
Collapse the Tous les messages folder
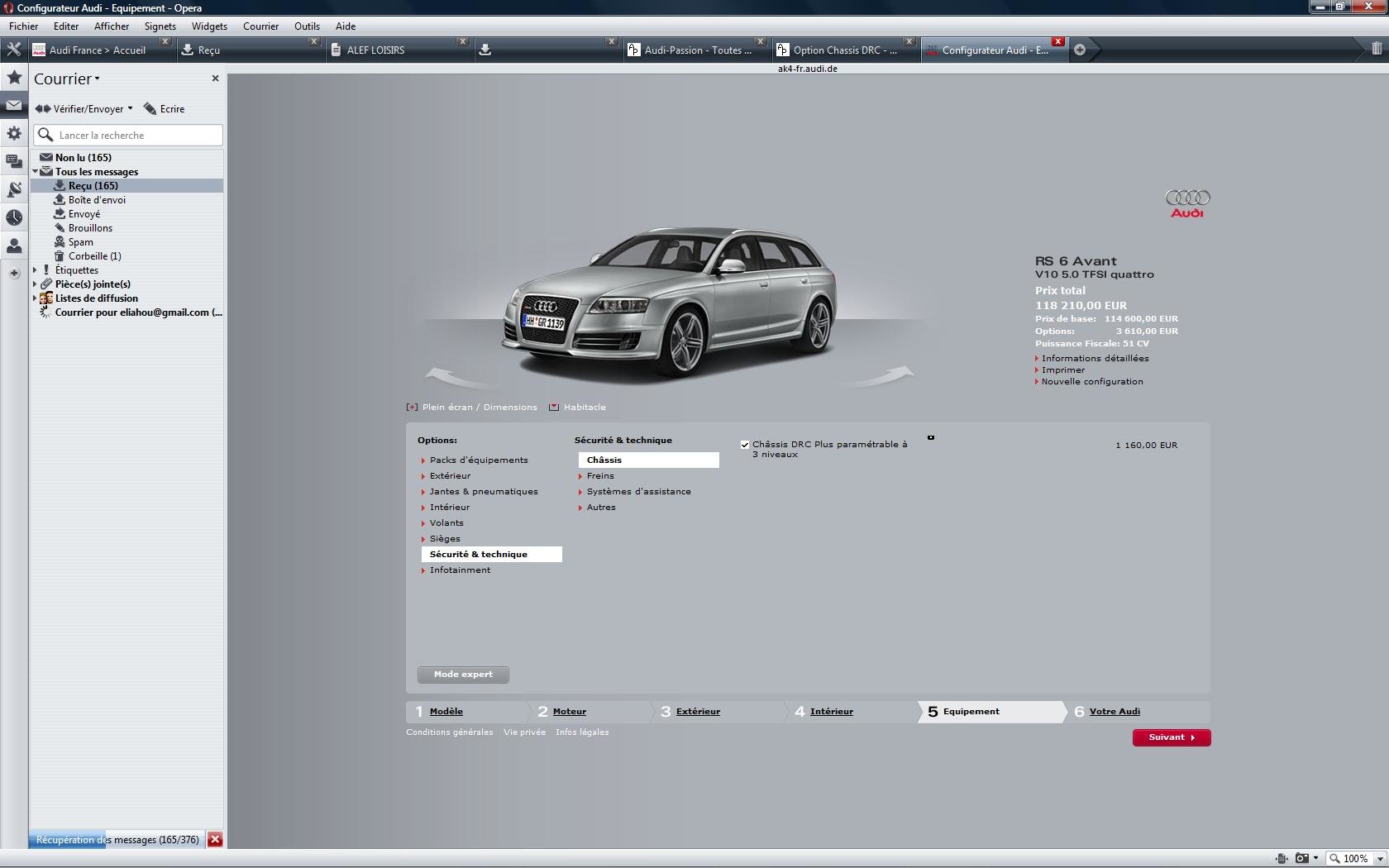coord(36,172)
